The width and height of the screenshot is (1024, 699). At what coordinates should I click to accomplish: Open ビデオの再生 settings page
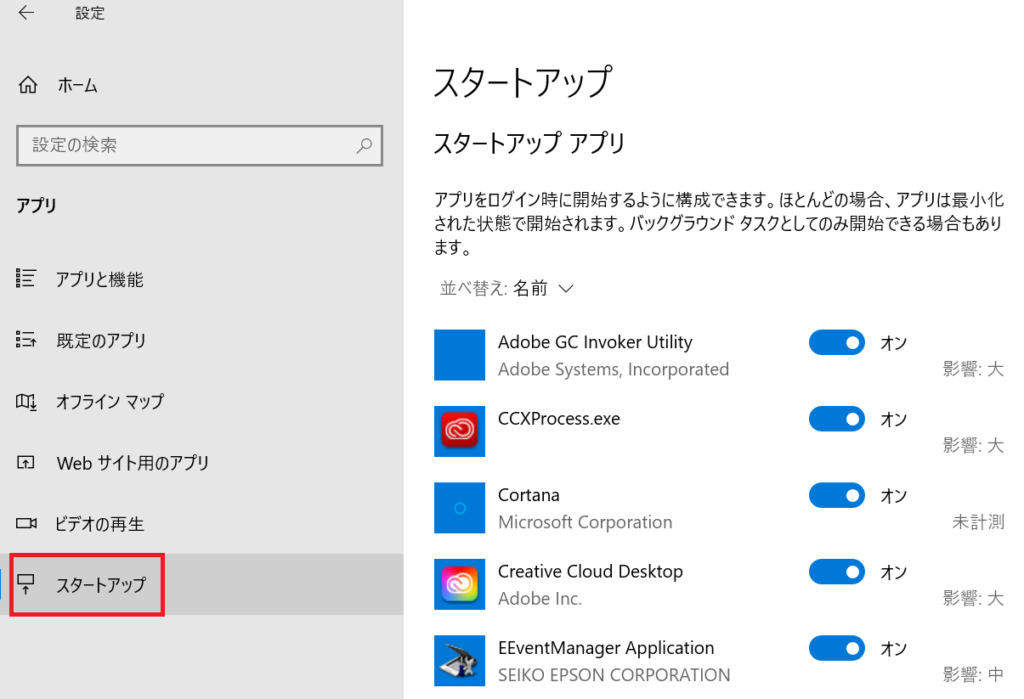click(202, 523)
